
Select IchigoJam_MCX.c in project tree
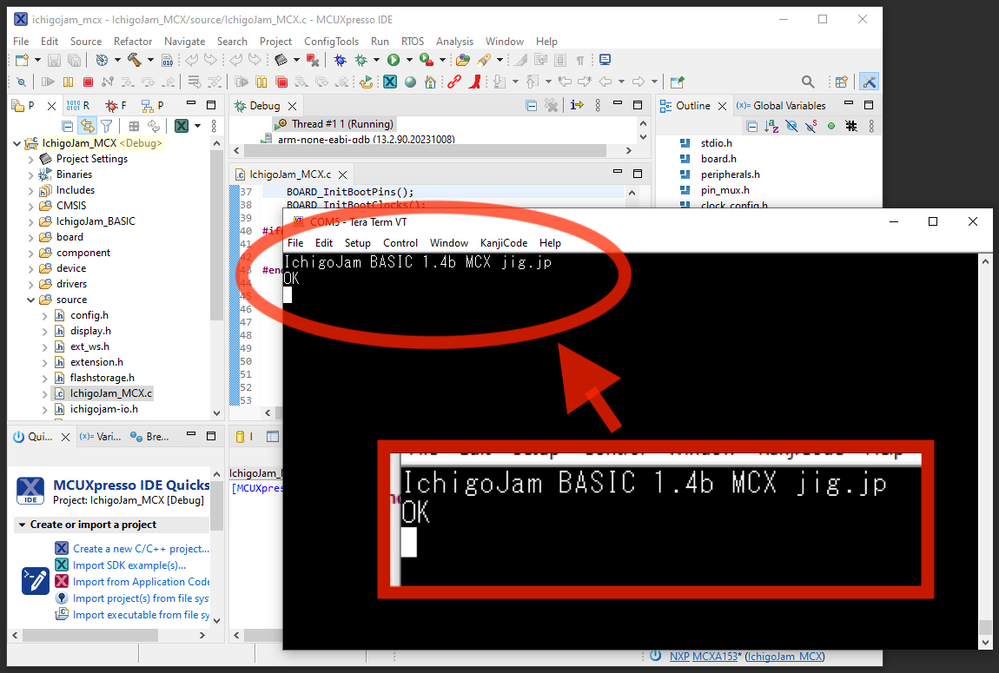111,393
